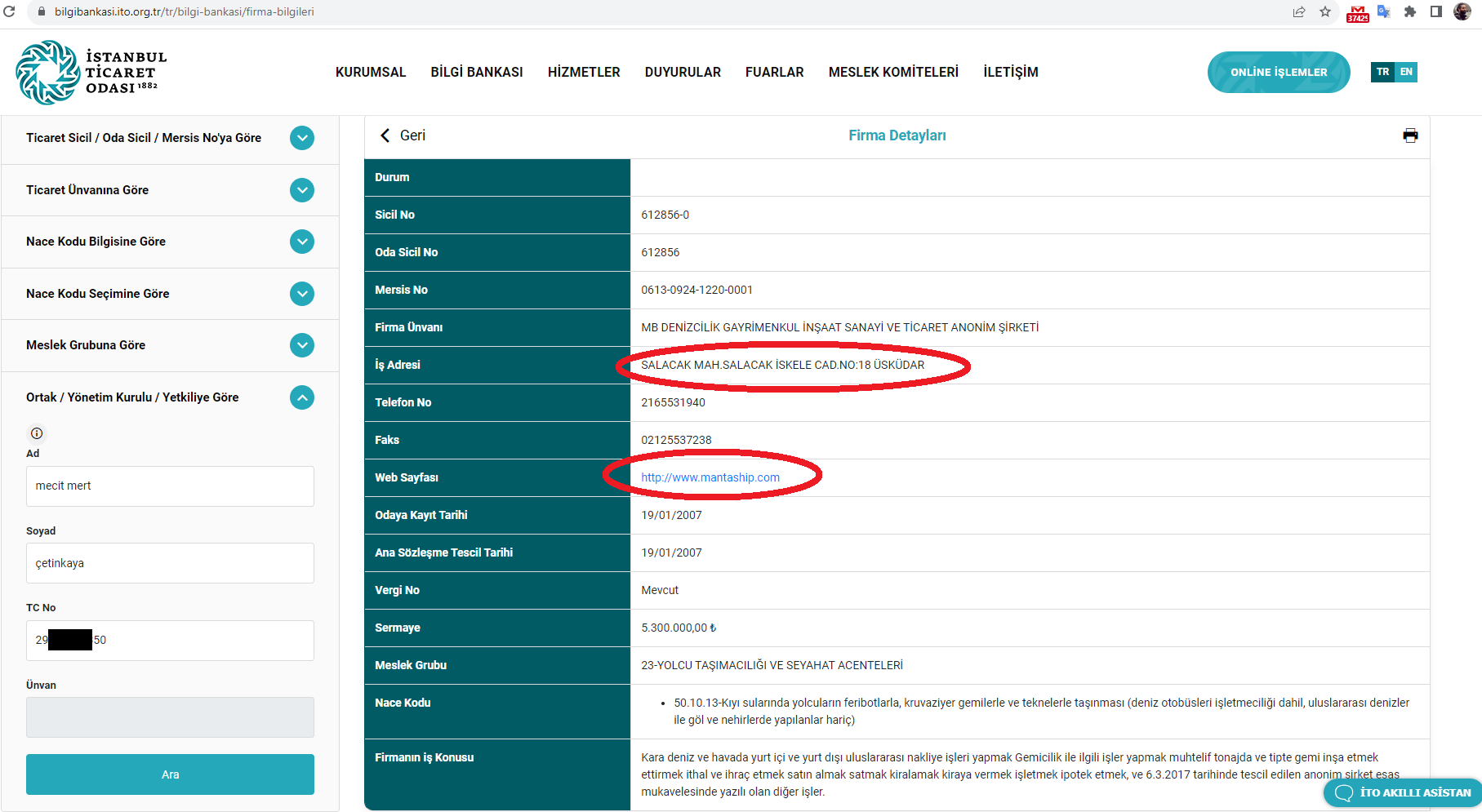Open the FUARLAR menu
The image size is (1482, 812).
[775, 72]
